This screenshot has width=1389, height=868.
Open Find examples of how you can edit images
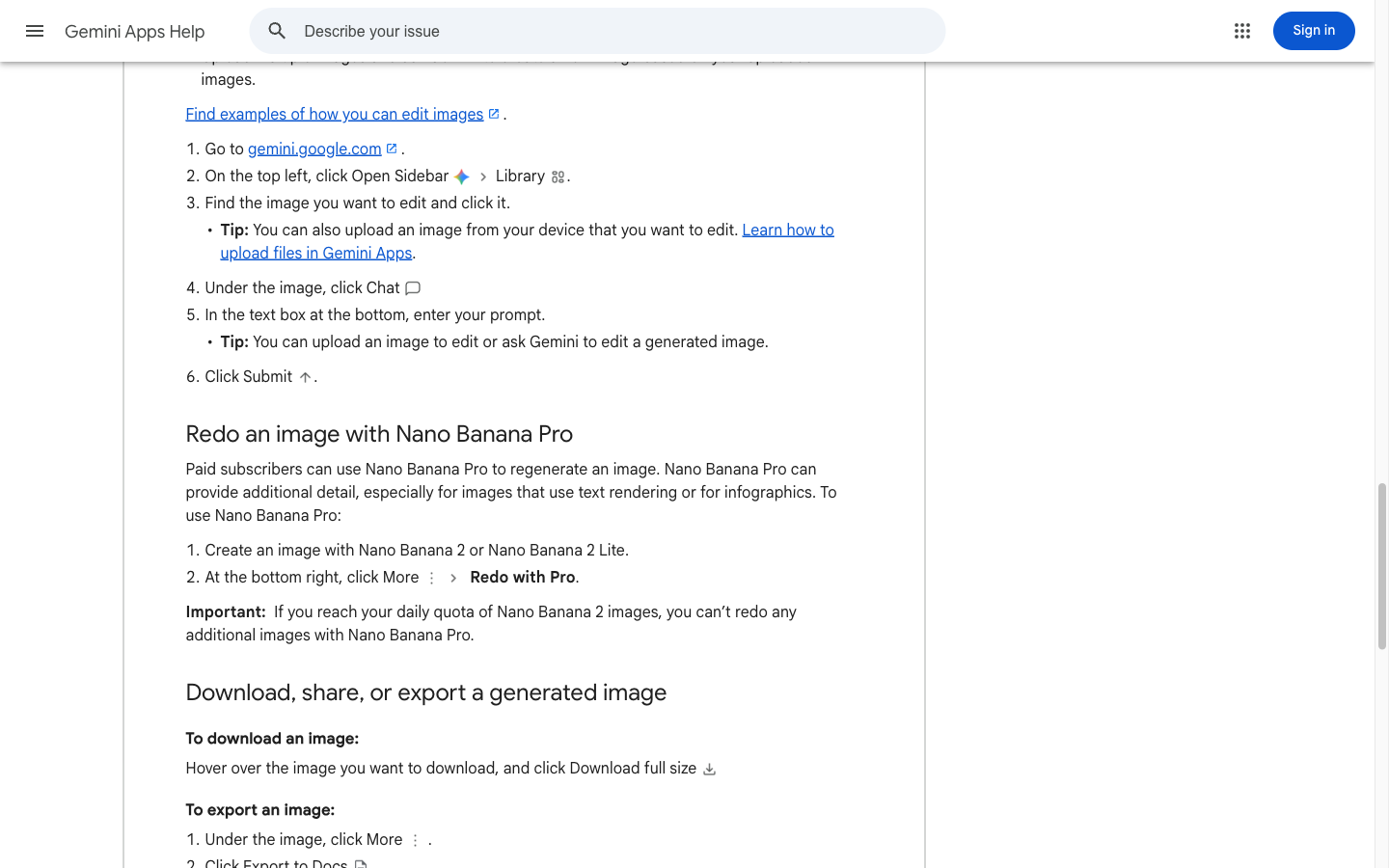tap(335, 115)
